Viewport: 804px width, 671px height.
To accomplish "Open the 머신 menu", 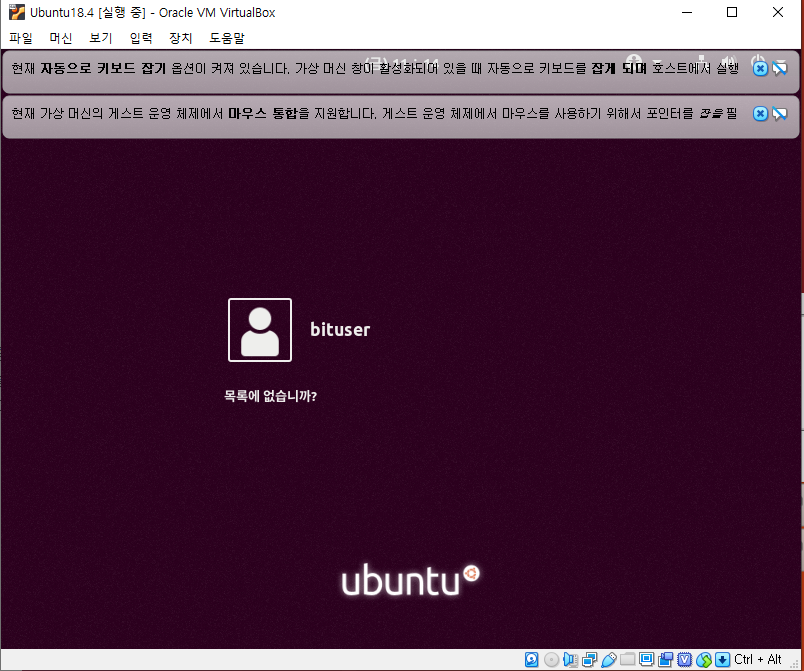I will pos(61,38).
